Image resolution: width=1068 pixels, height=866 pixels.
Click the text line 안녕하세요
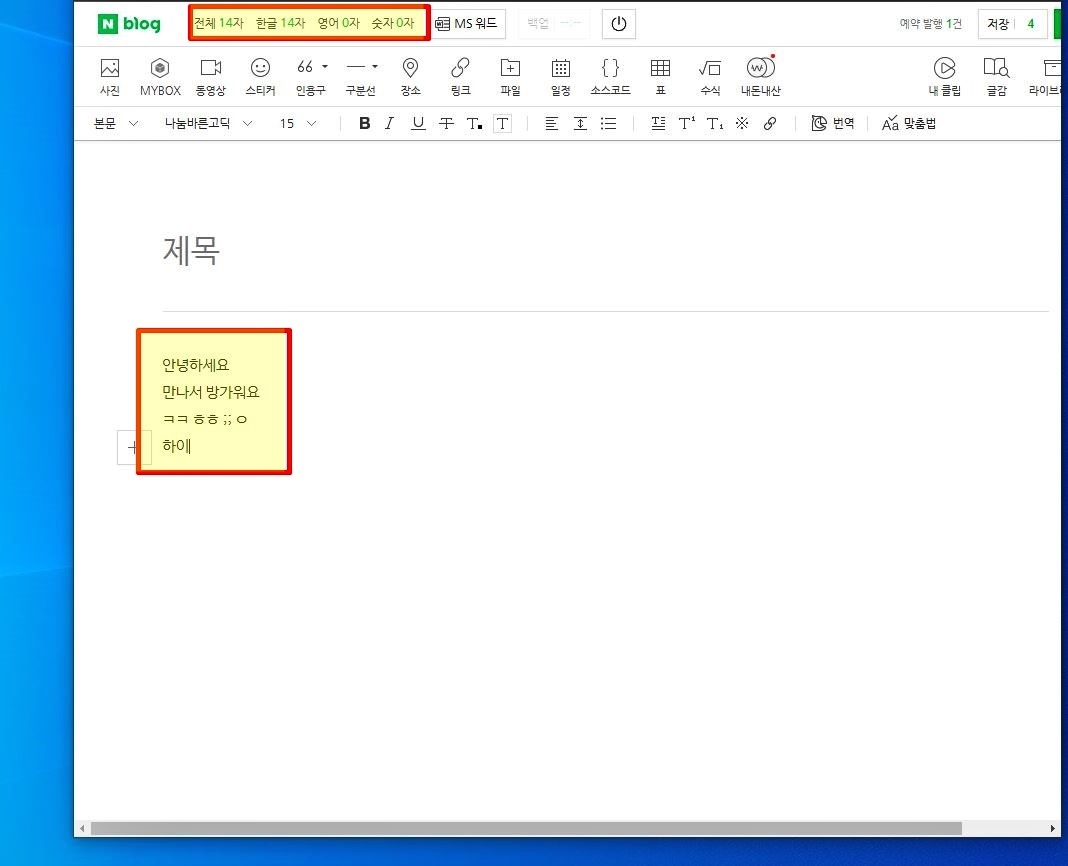tap(195, 365)
